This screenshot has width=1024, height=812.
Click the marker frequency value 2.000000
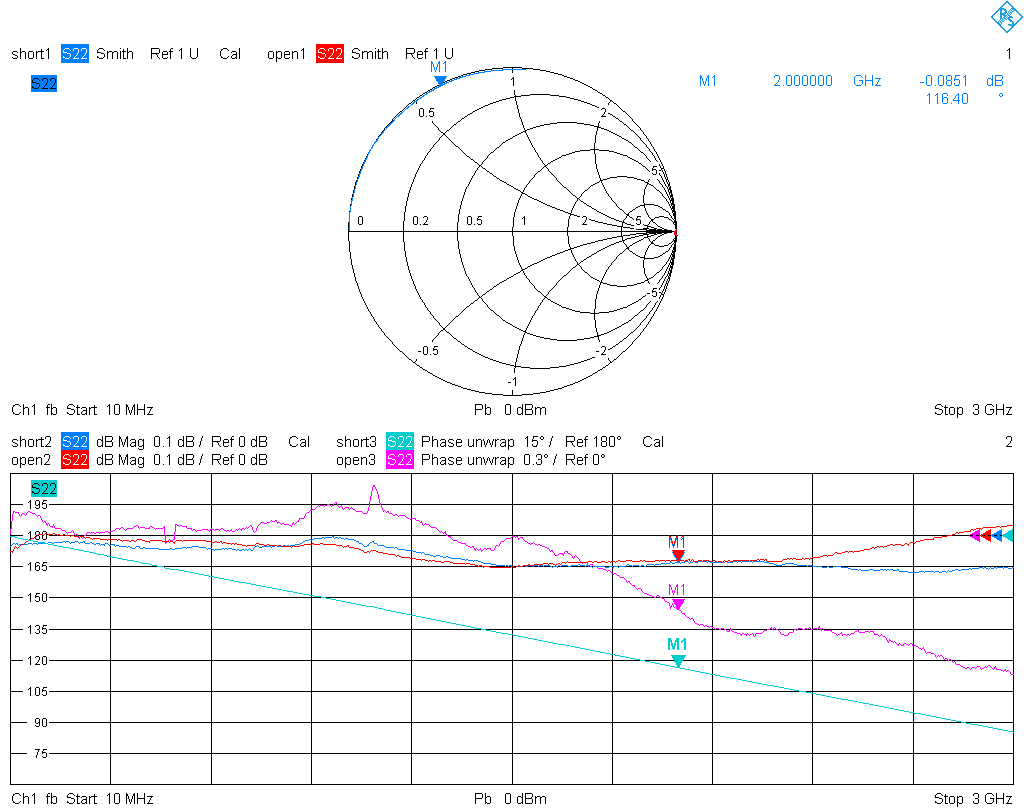(x=803, y=81)
